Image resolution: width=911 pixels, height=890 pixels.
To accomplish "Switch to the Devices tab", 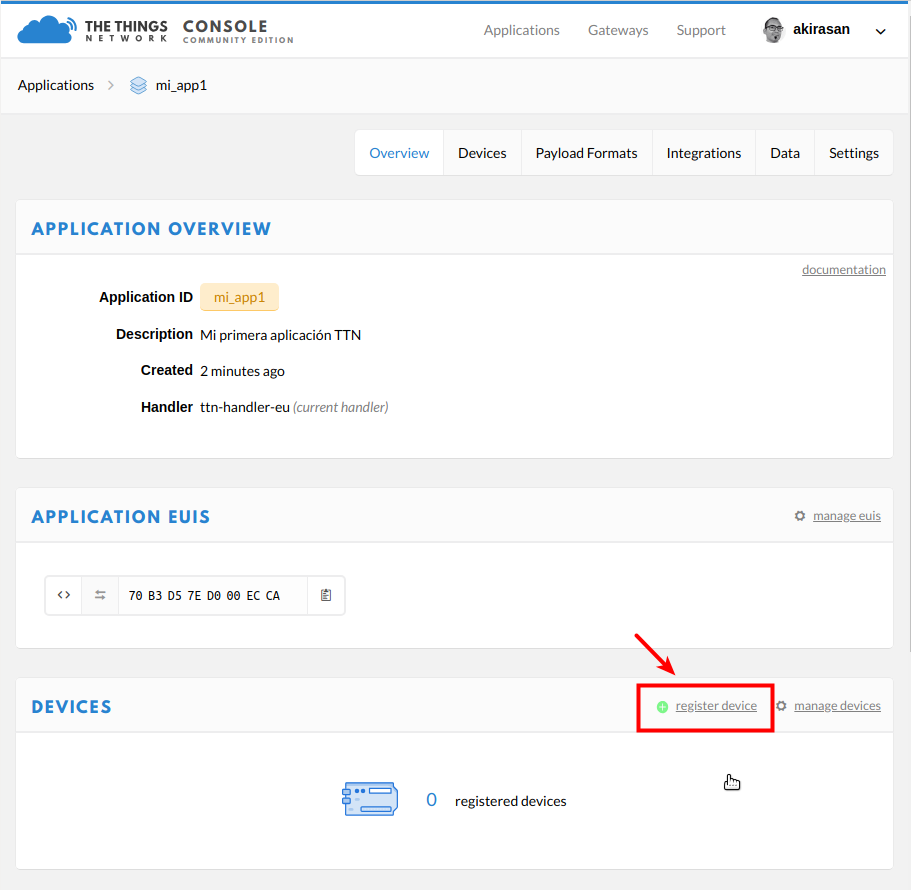I will pos(482,153).
